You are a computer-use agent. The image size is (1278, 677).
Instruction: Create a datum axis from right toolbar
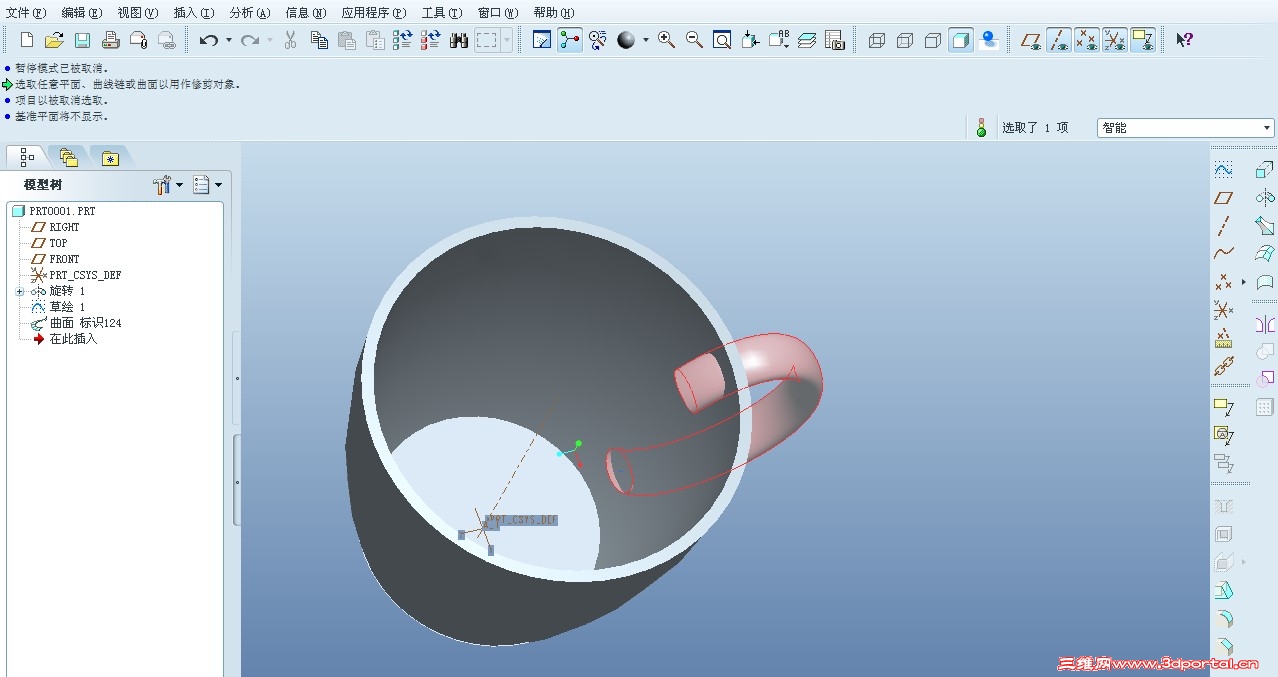[x=1223, y=226]
